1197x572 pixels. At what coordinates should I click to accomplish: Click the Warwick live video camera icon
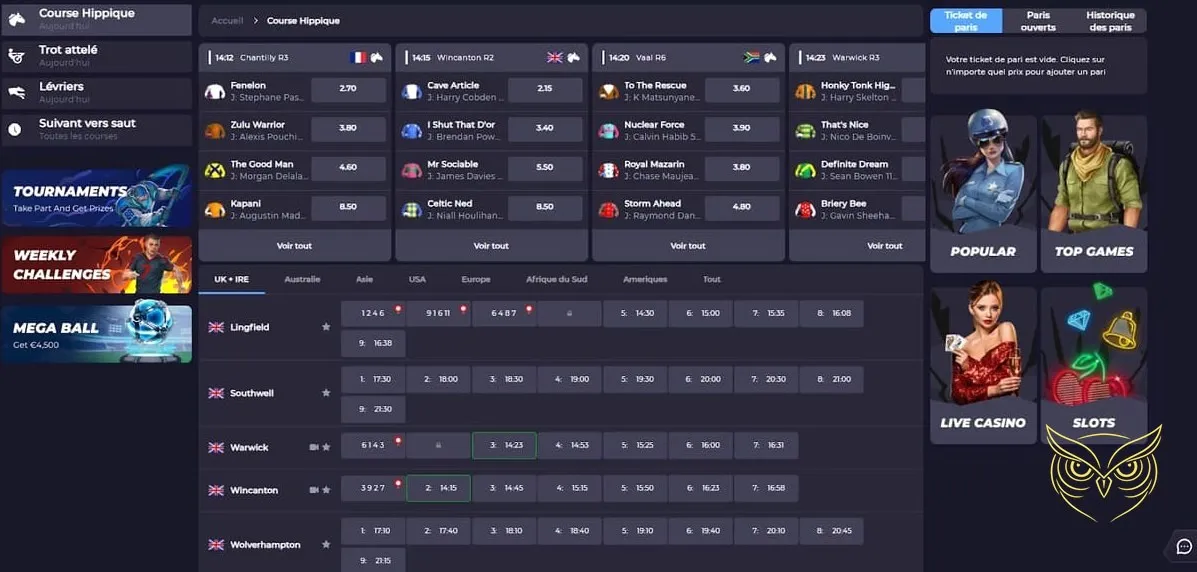314,447
